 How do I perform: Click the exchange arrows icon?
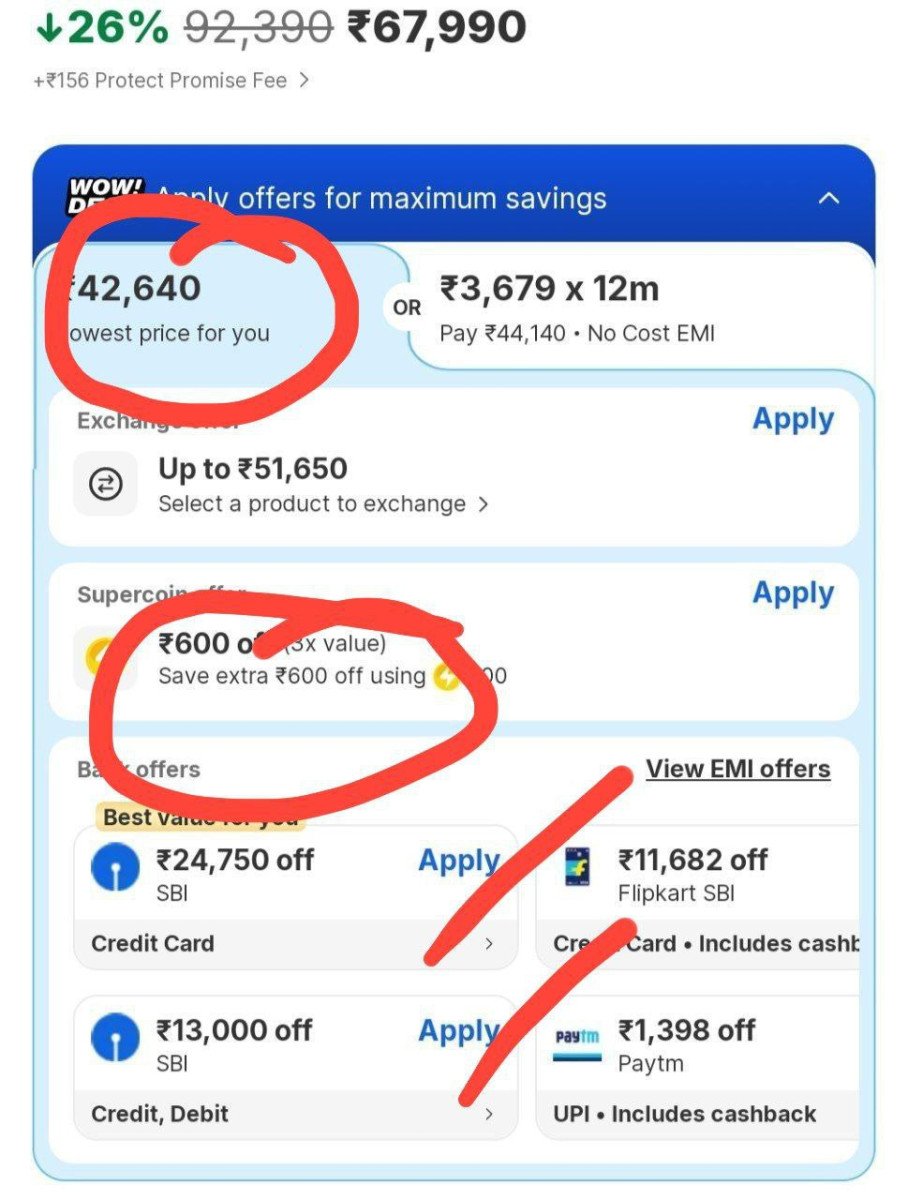(105, 485)
